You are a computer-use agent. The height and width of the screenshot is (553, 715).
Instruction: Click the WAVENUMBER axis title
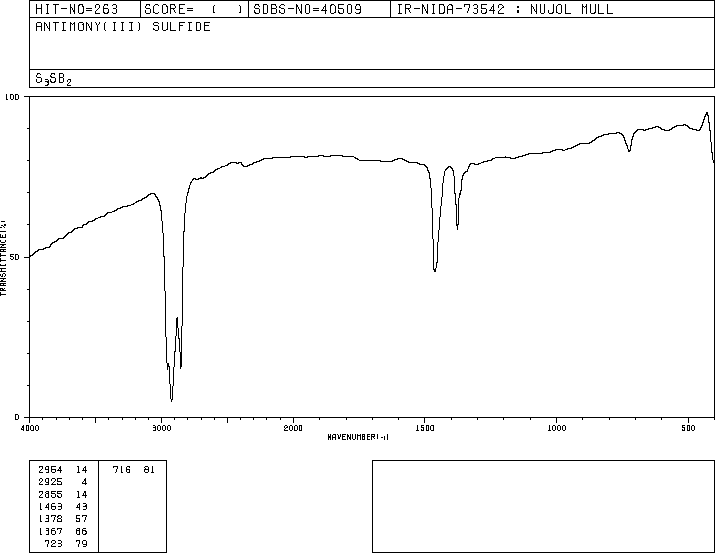pos(358,437)
